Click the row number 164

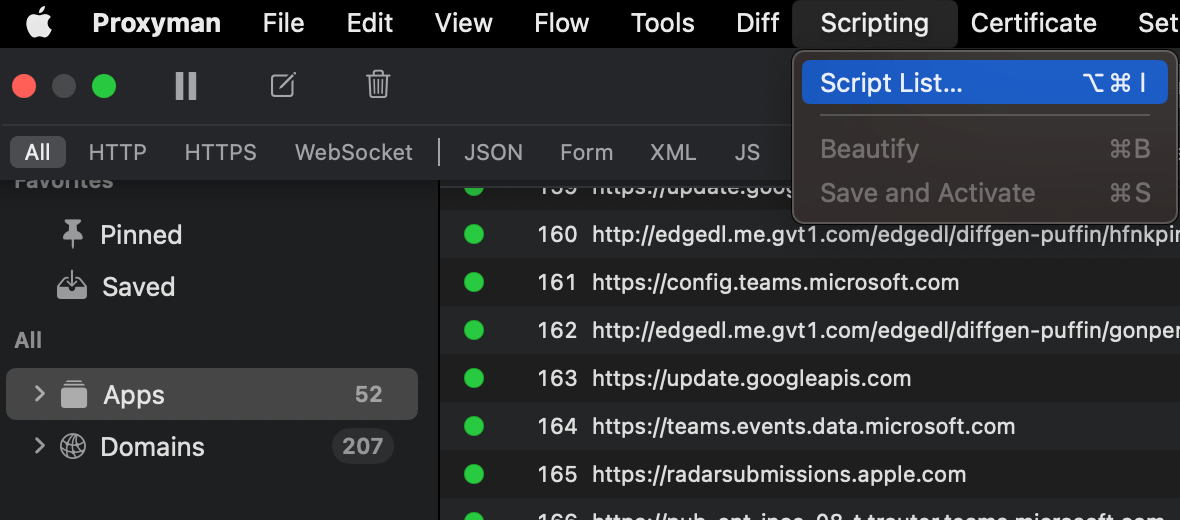pos(557,426)
